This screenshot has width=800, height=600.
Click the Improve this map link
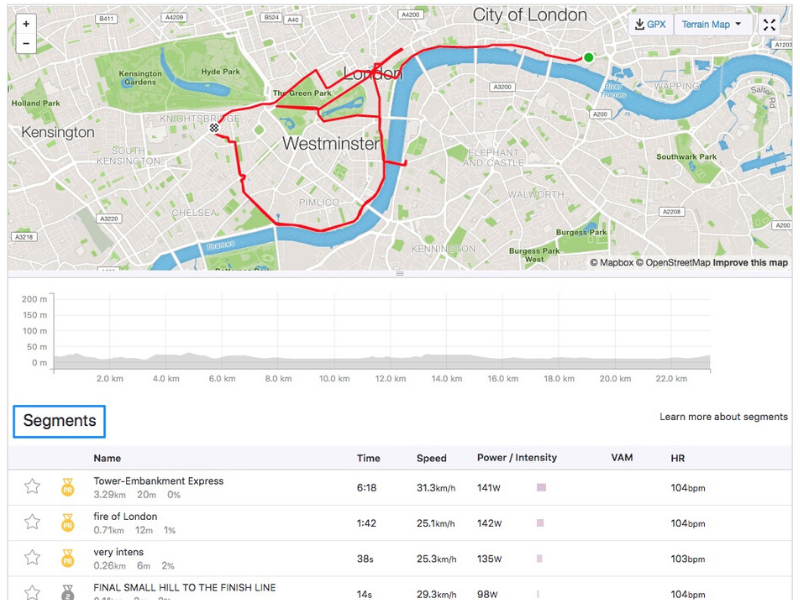(750, 263)
